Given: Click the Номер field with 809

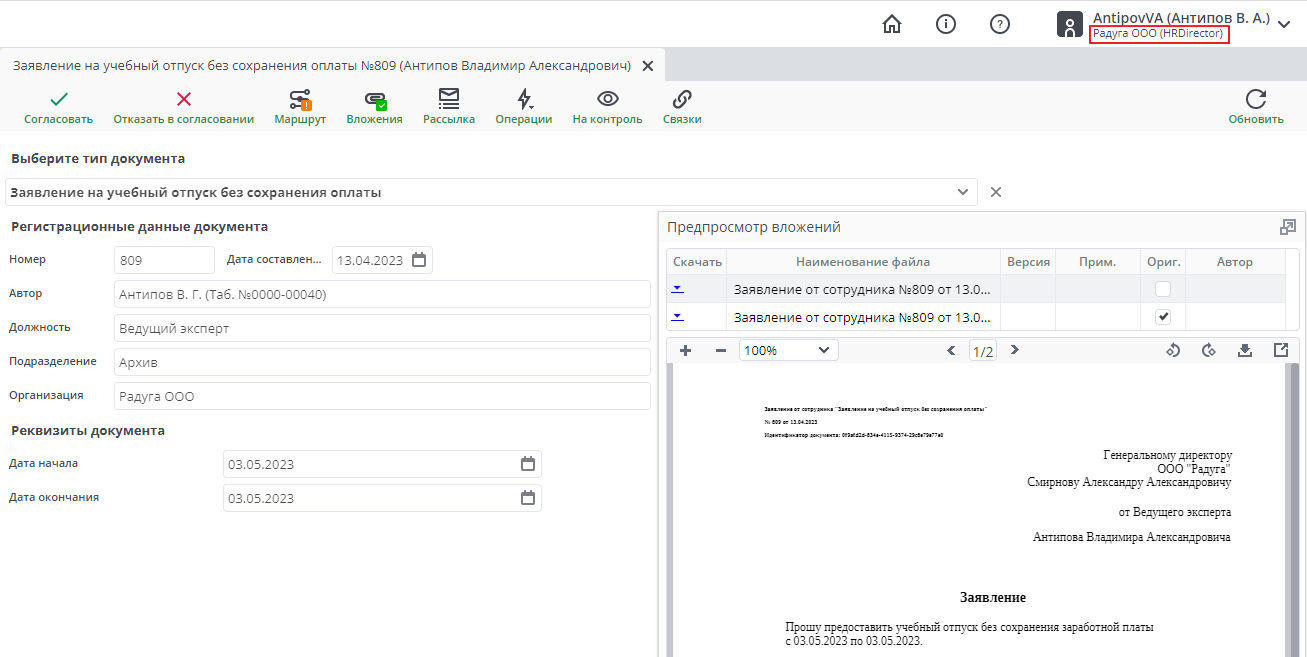Looking at the screenshot, I should pos(165,260).
